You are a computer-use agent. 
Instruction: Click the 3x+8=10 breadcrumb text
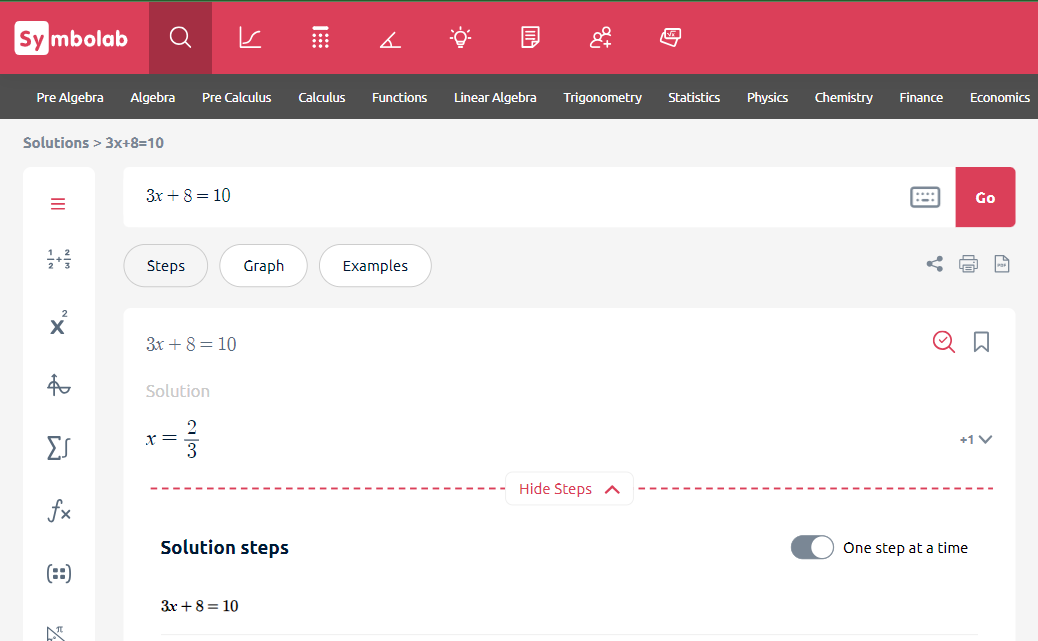[134, 143]
